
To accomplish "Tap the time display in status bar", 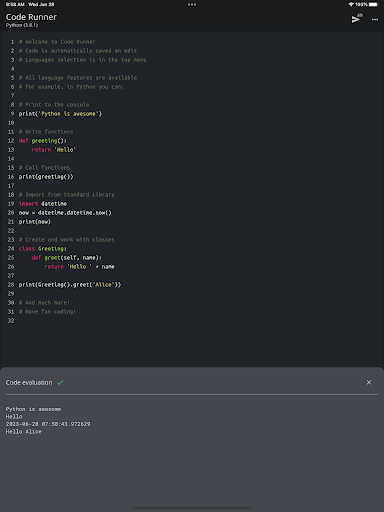I will click(x=15, y=4).
